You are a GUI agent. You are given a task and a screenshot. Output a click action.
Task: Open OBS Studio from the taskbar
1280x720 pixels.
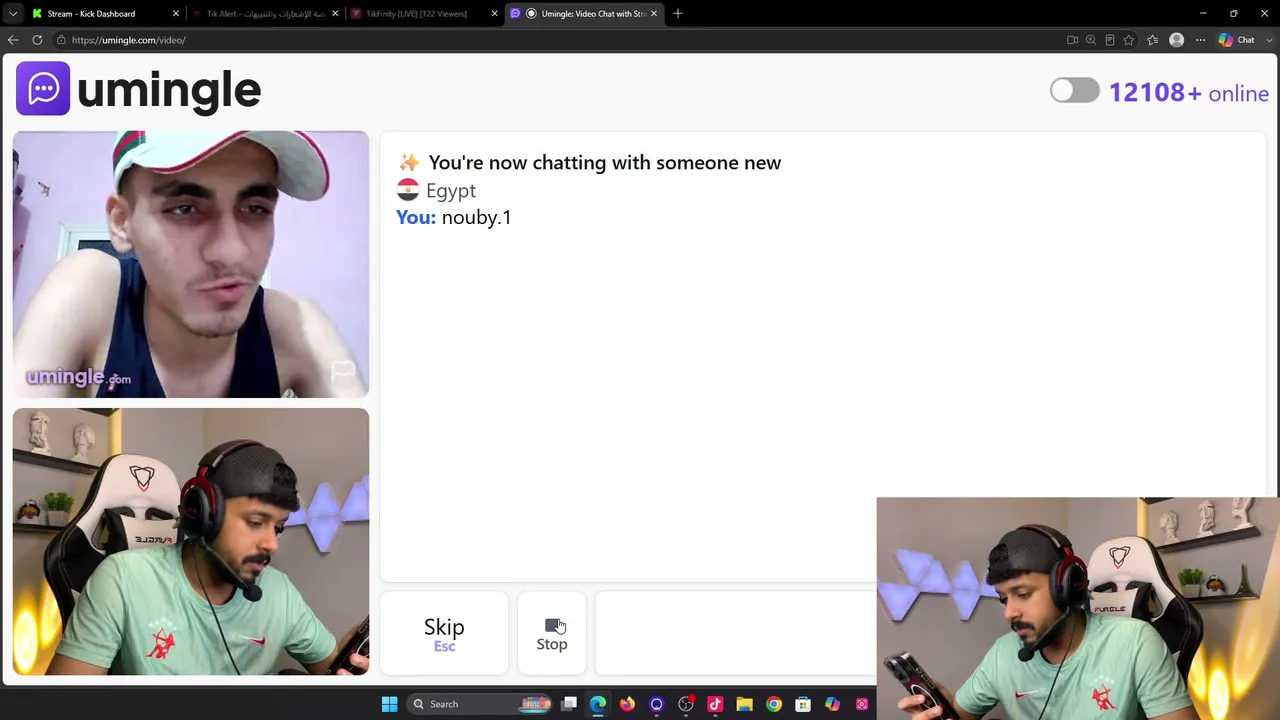(686, 704)
